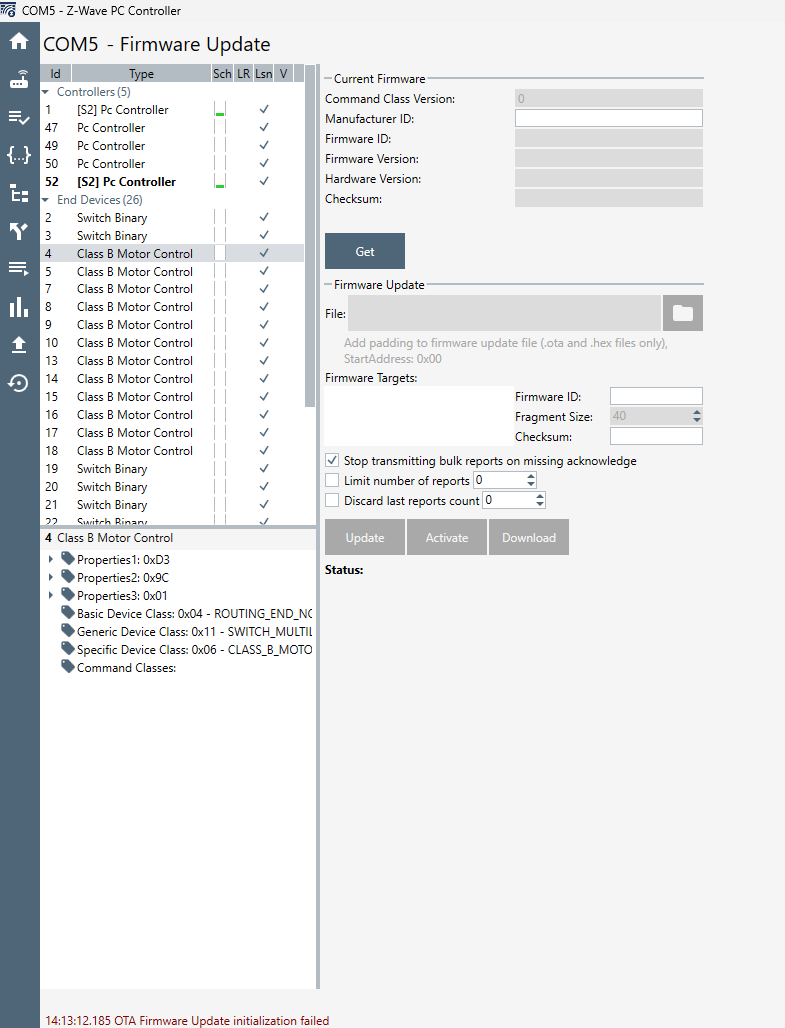Image resolution: width=785 pixels, height=1028 pixels.
Task: Collapse the Controllers (5) group
Action: tap(45, 92)
